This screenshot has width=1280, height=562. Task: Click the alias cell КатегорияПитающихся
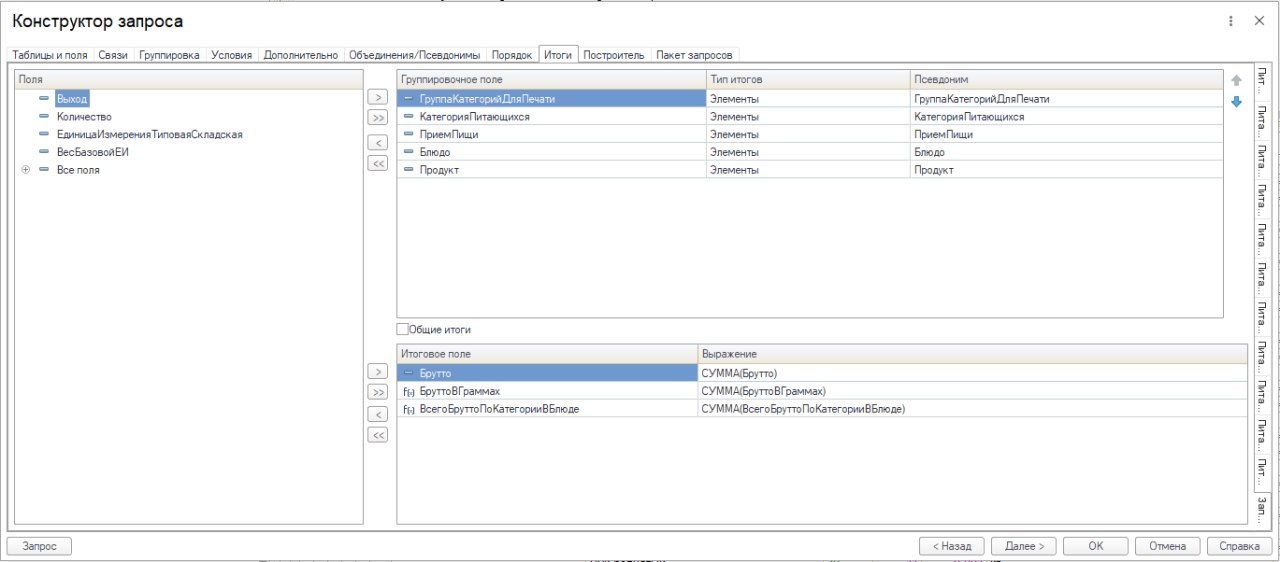[x=1067, y=117]
